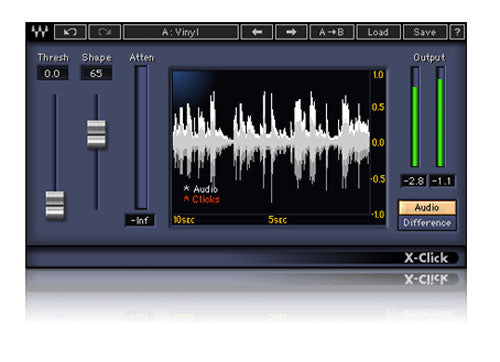Click the left output meter
The width and height of the screenshot is (500, 362).
[x=415, y=117]
